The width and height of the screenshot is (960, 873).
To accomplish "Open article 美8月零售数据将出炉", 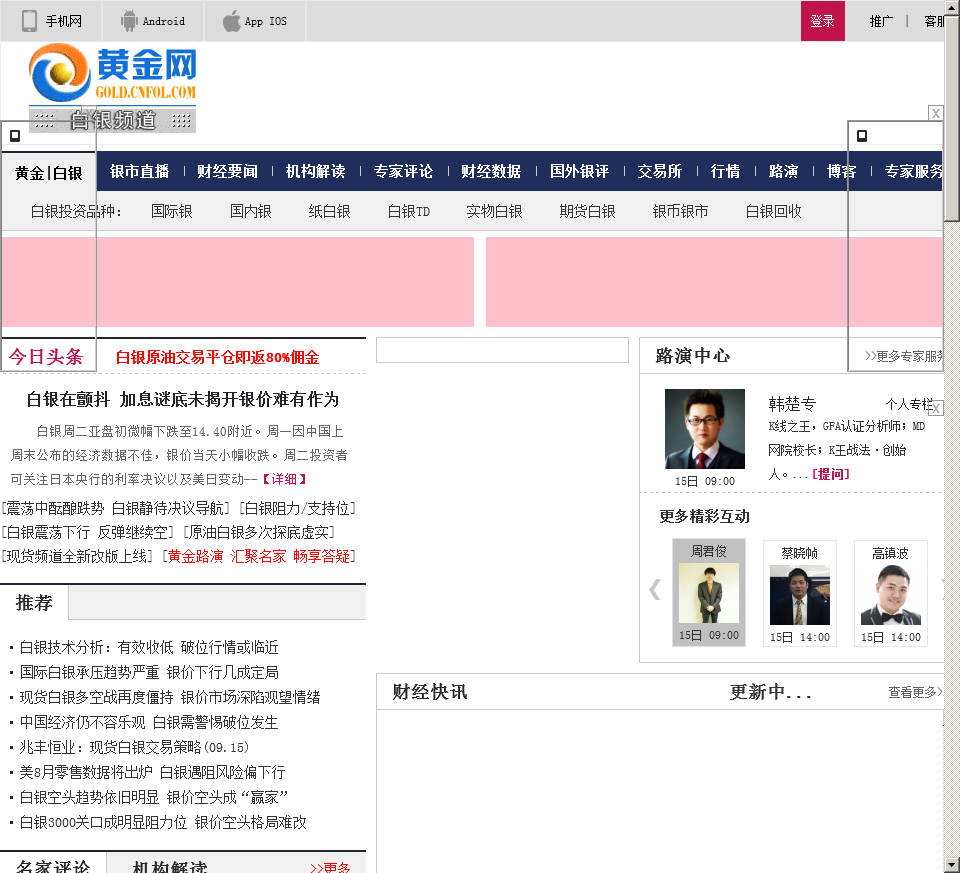I will point(152,773).
